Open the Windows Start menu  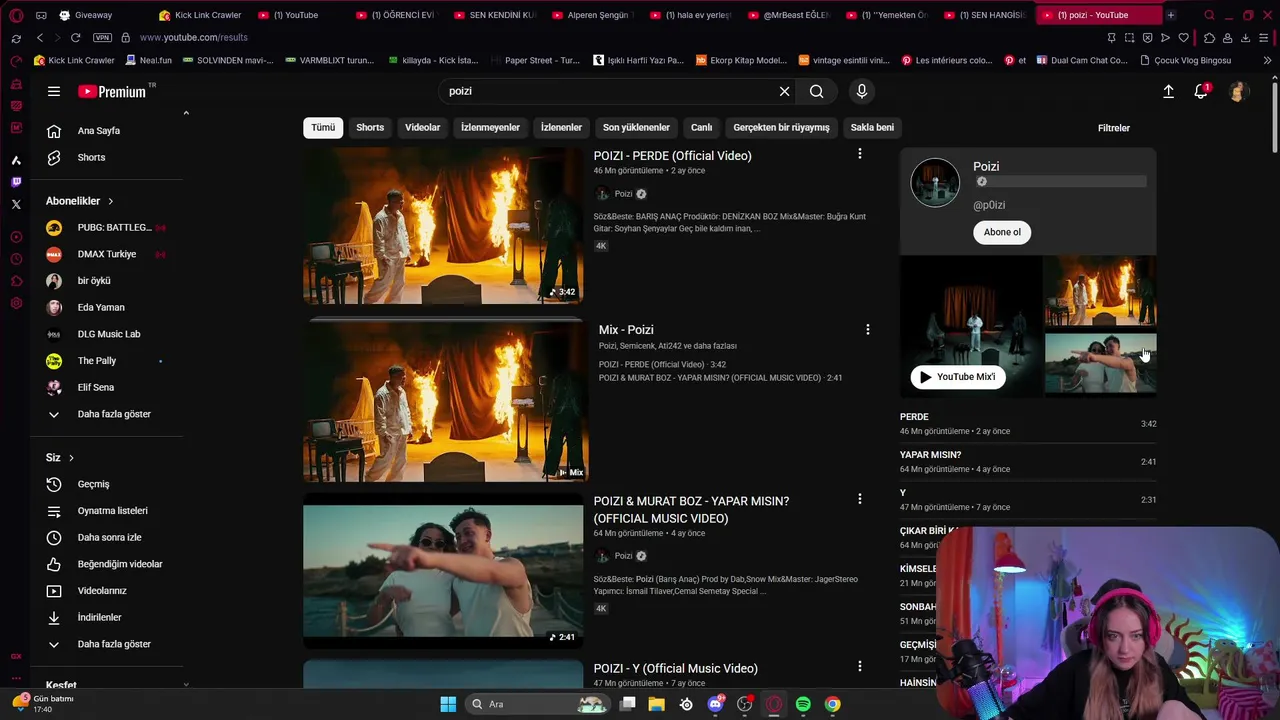pyautogui.click(x=448, y=704)
